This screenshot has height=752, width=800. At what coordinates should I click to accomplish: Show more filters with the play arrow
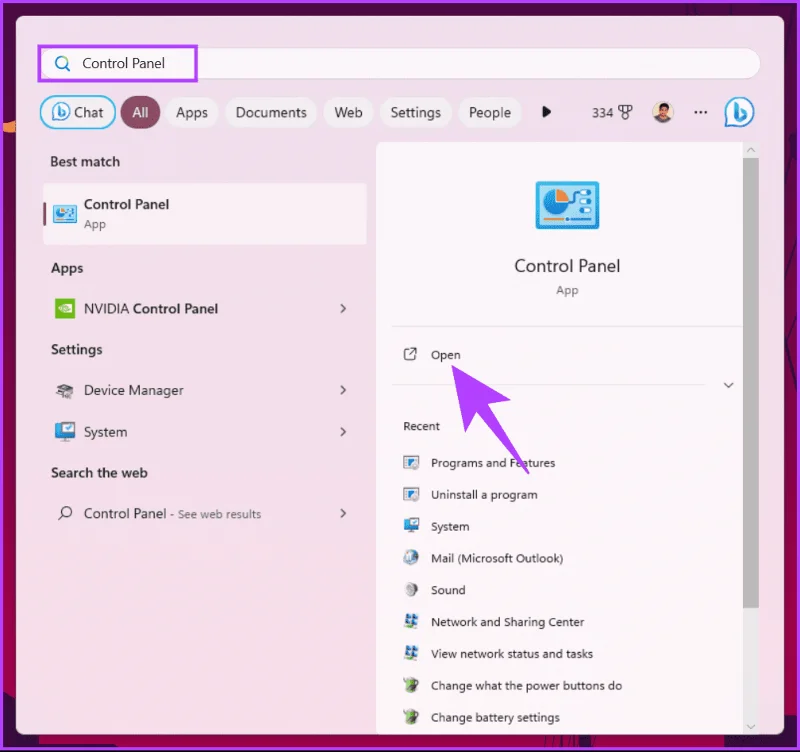546,112
